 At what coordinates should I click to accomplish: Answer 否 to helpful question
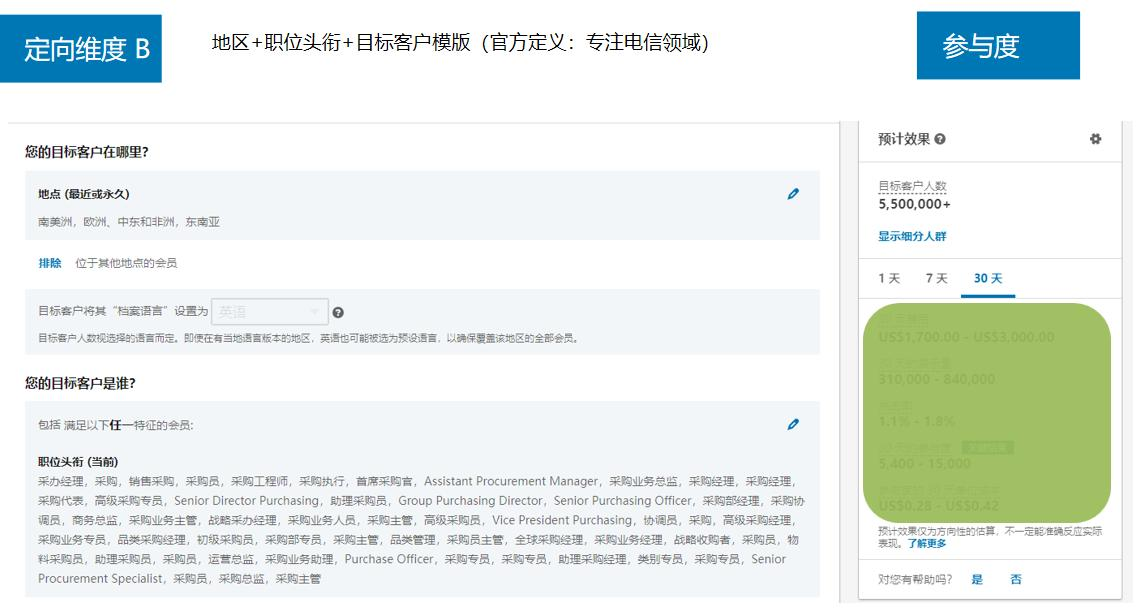[x=1016, y=579]
